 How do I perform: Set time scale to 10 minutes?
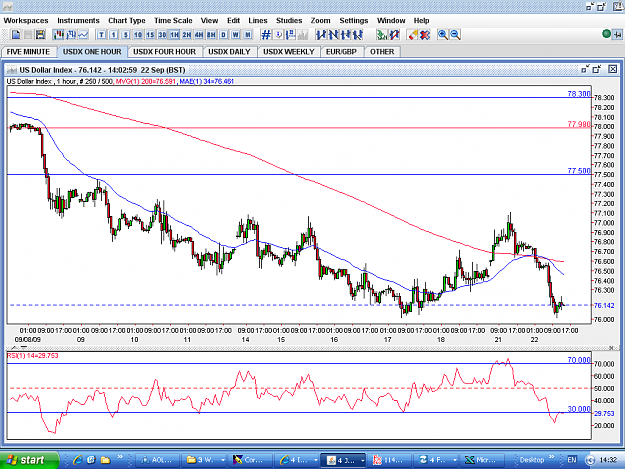138,35
